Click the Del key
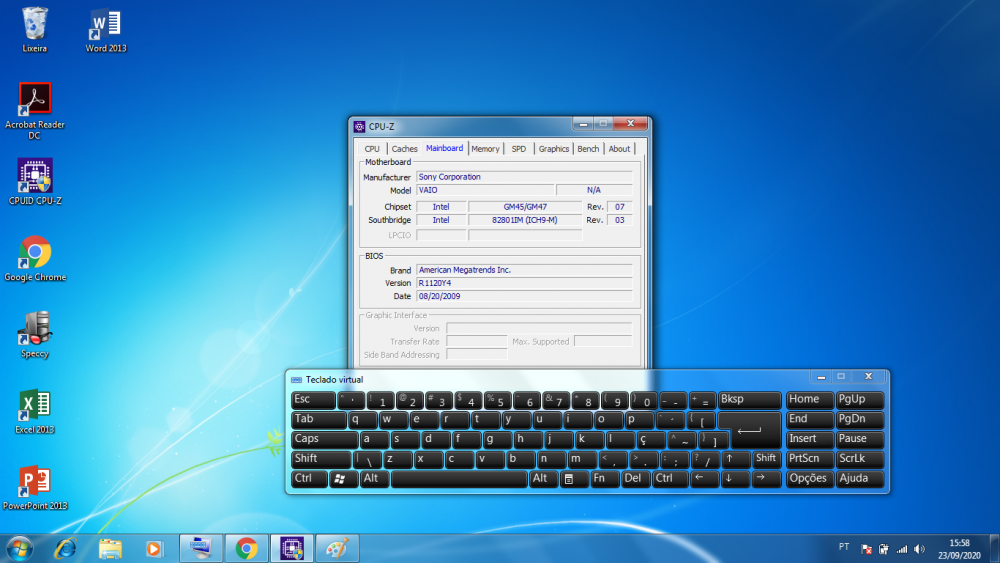Viewport: 1000px width, 563px height. (x=635, y=479)
